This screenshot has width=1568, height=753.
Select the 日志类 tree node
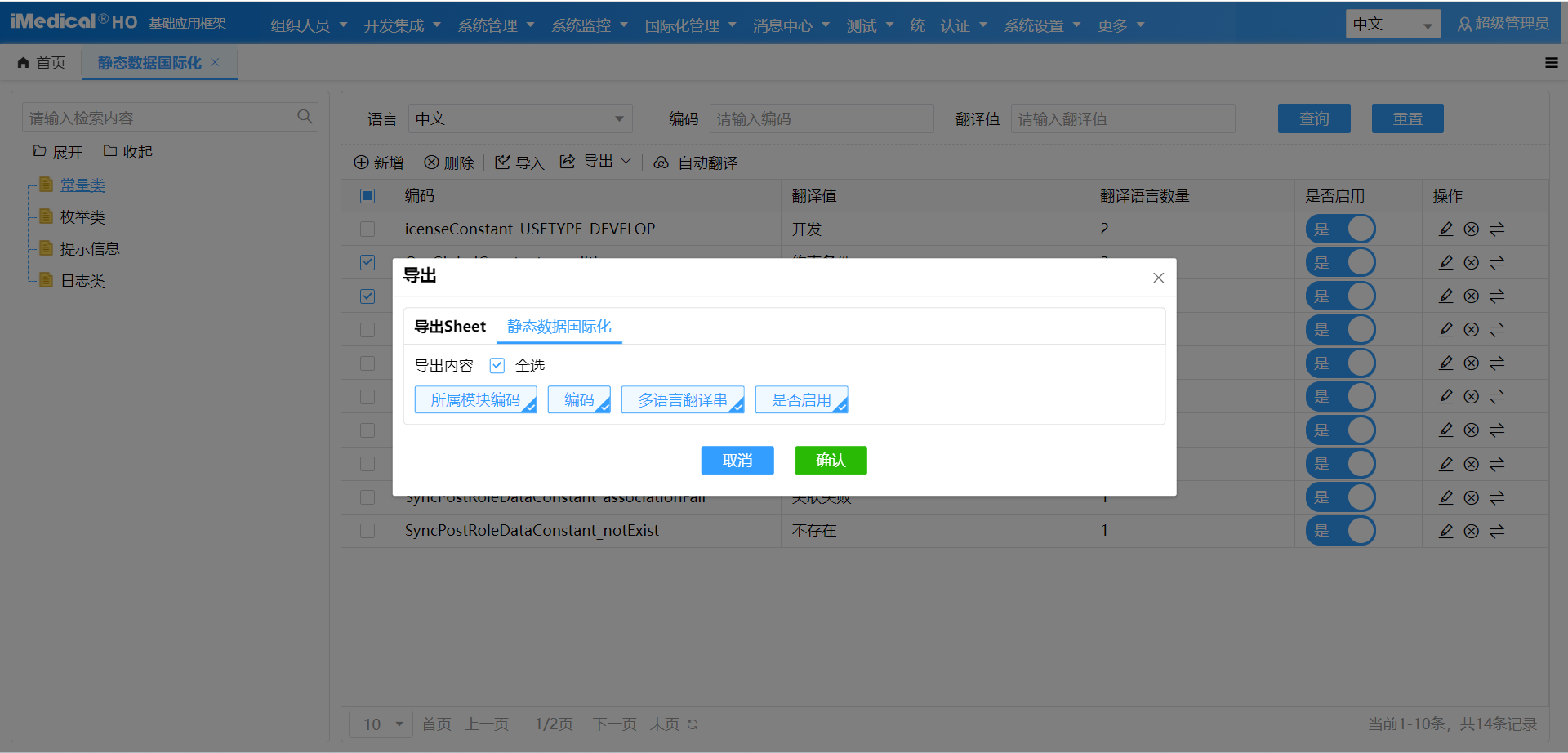(82, 280)
